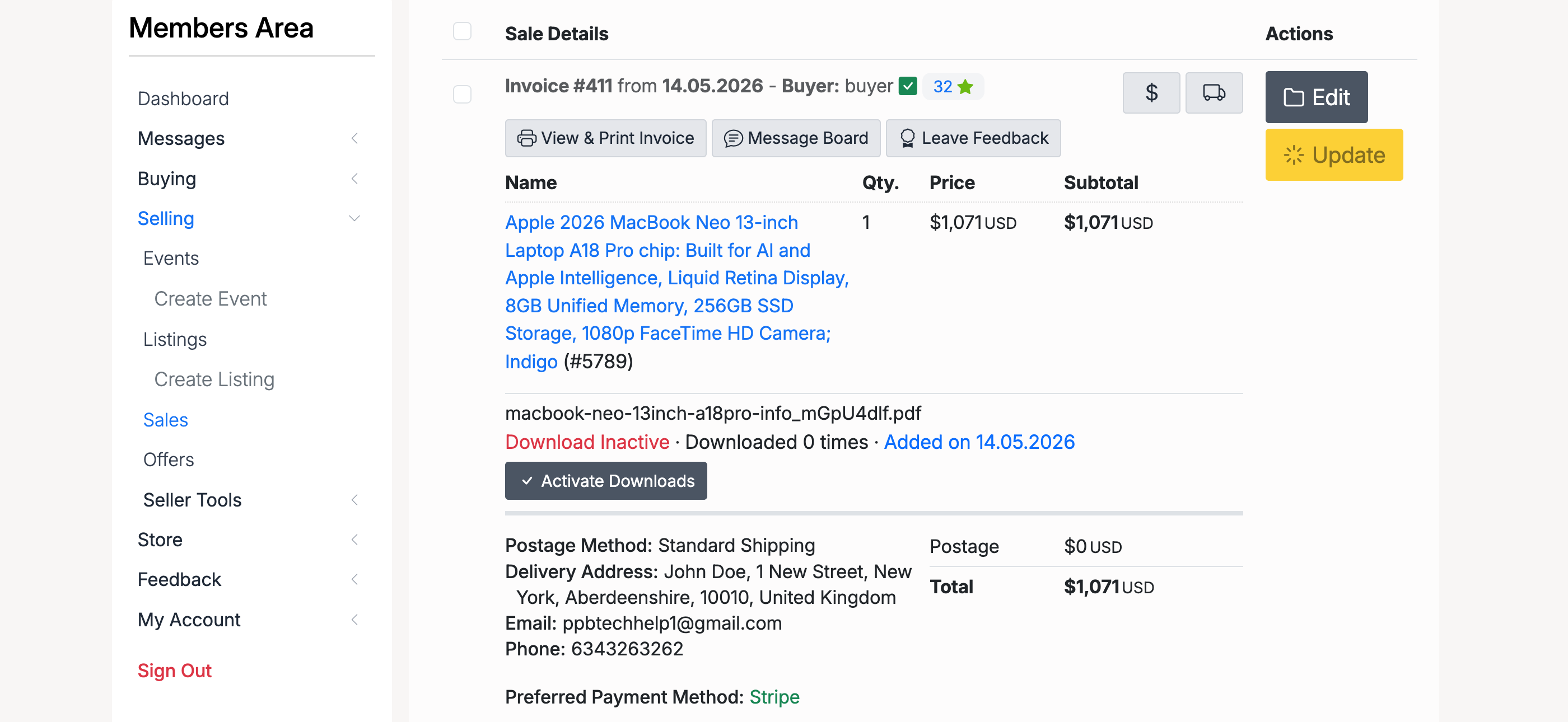Open the Store section

(160, 540)
